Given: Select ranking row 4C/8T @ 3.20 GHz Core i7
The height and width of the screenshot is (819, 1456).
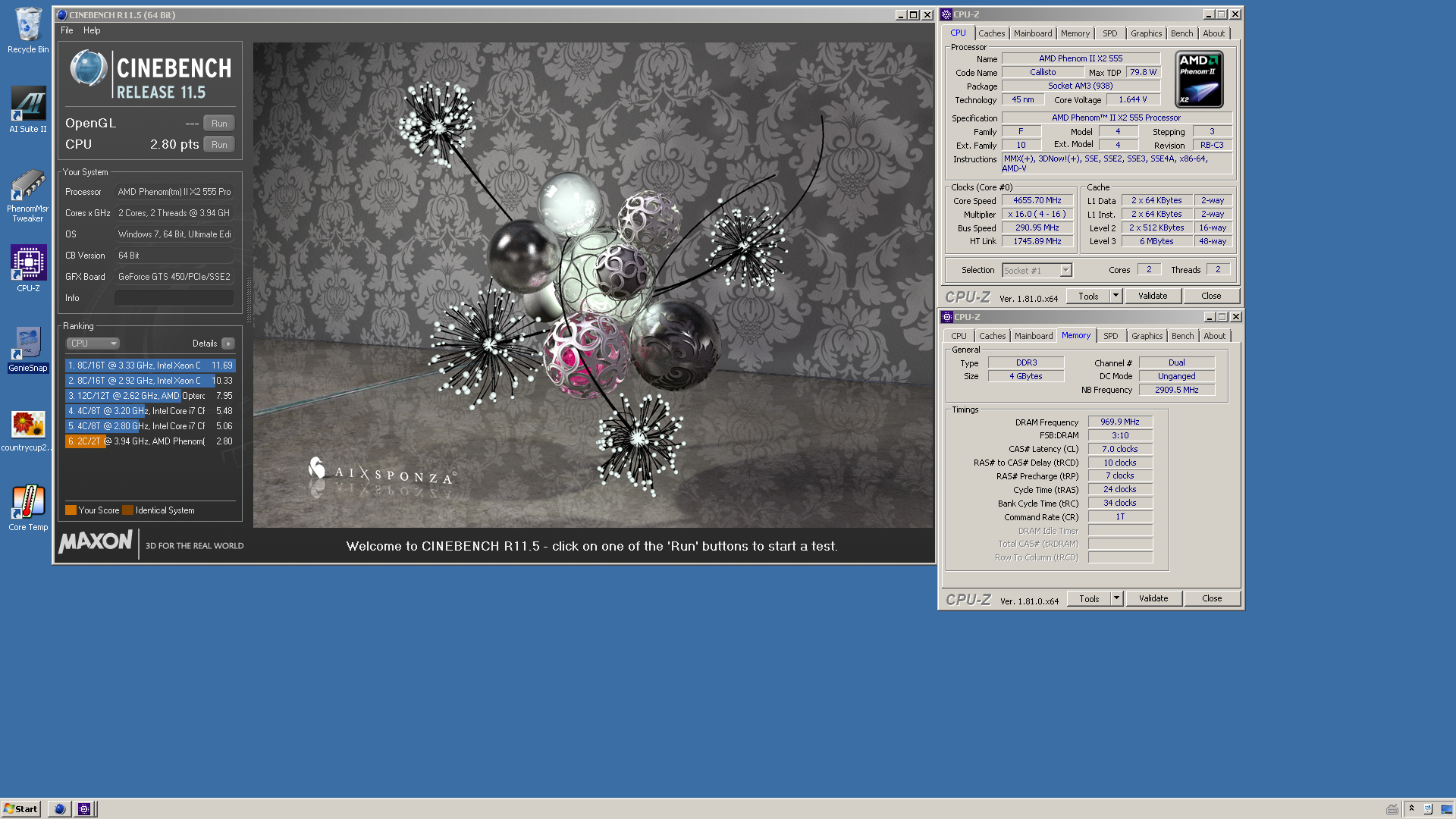Looking at the screenshot, I should coord(150,411).
